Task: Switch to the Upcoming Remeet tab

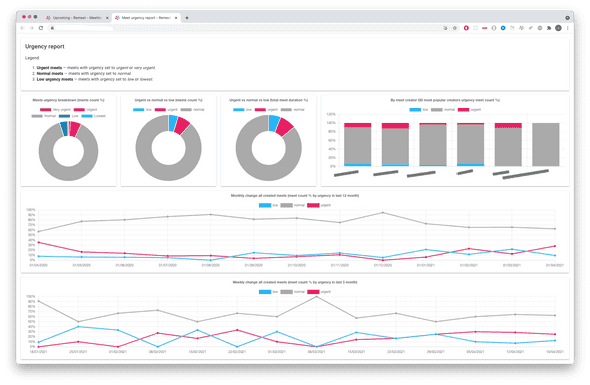Action: tap(76, 18)
